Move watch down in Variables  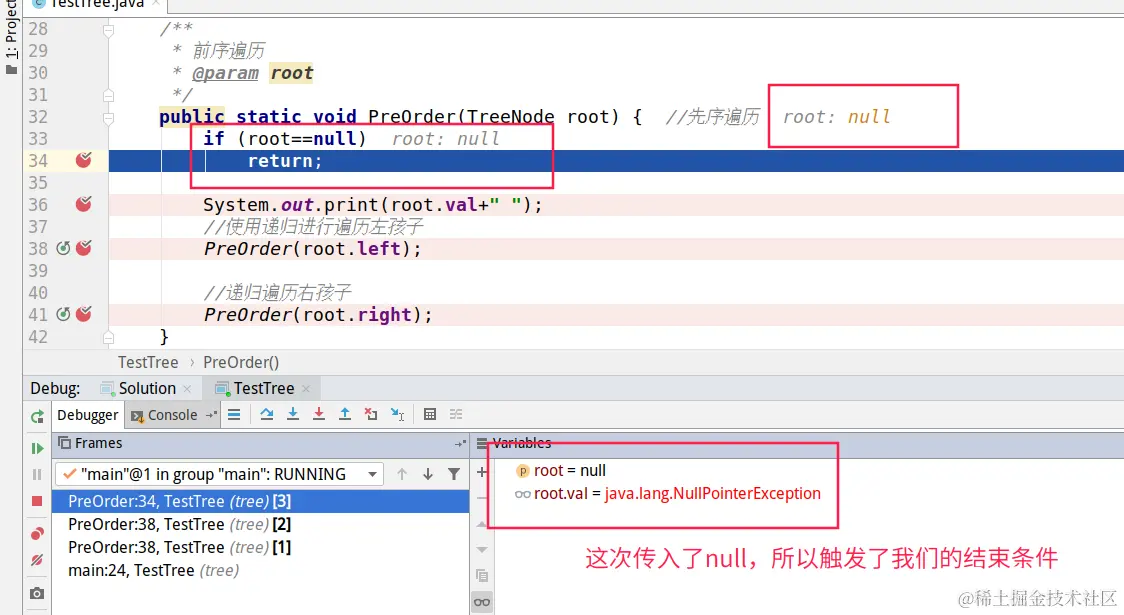[x=482, y=550]
